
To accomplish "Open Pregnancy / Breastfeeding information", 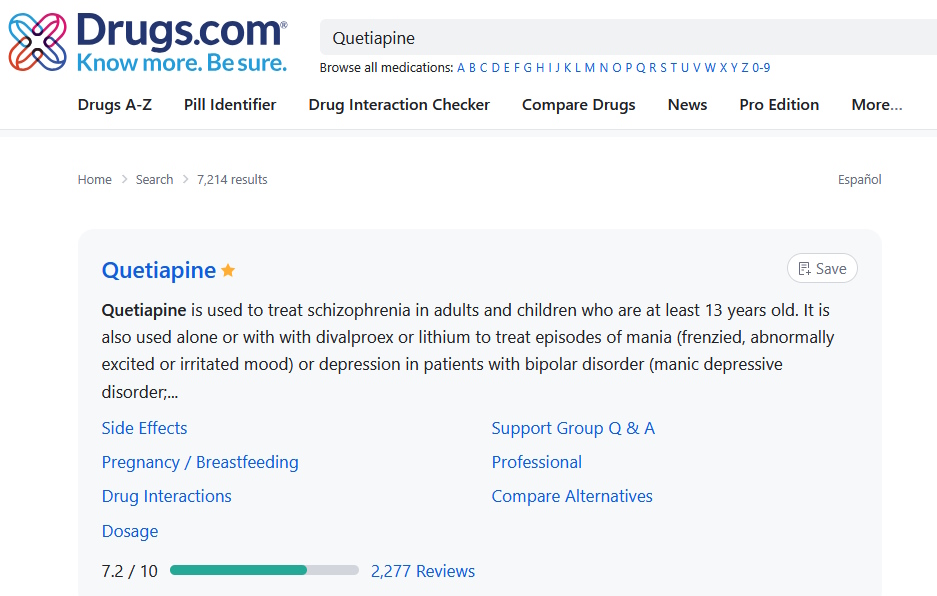I will coord(200,462).
